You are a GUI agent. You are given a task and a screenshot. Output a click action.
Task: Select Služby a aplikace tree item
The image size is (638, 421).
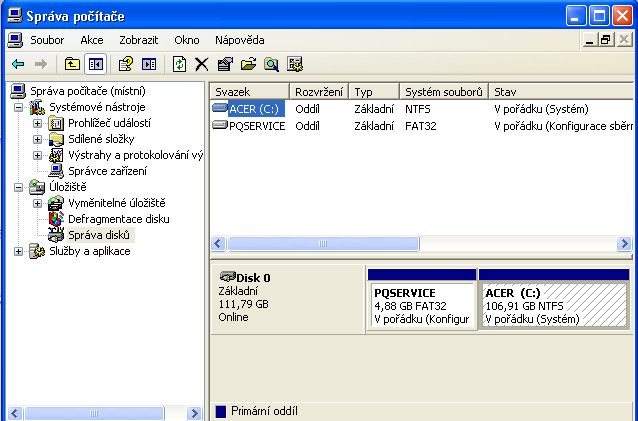click(90, 251)
